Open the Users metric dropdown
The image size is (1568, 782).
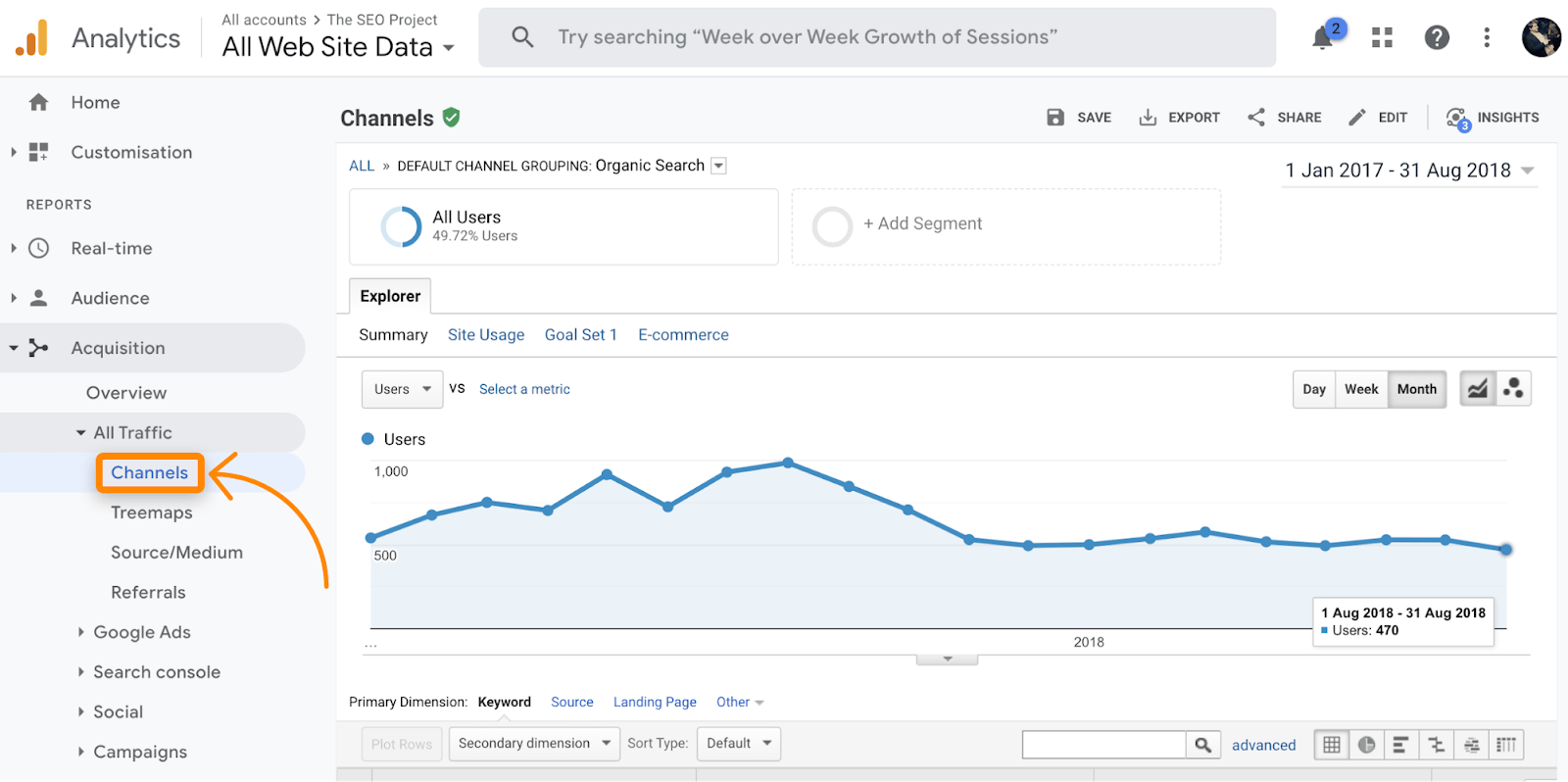402,389
